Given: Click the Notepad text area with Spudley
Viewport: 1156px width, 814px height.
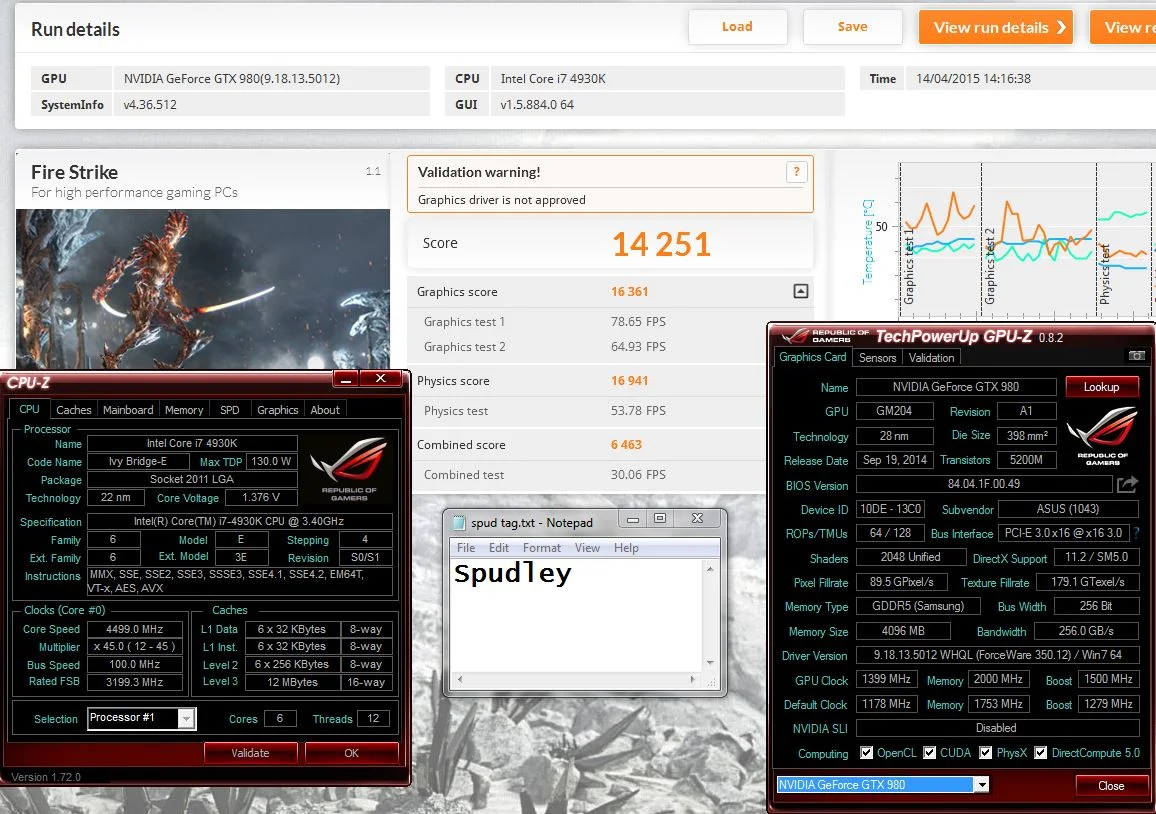Looking at the screenshot, I should coord(577,615).
